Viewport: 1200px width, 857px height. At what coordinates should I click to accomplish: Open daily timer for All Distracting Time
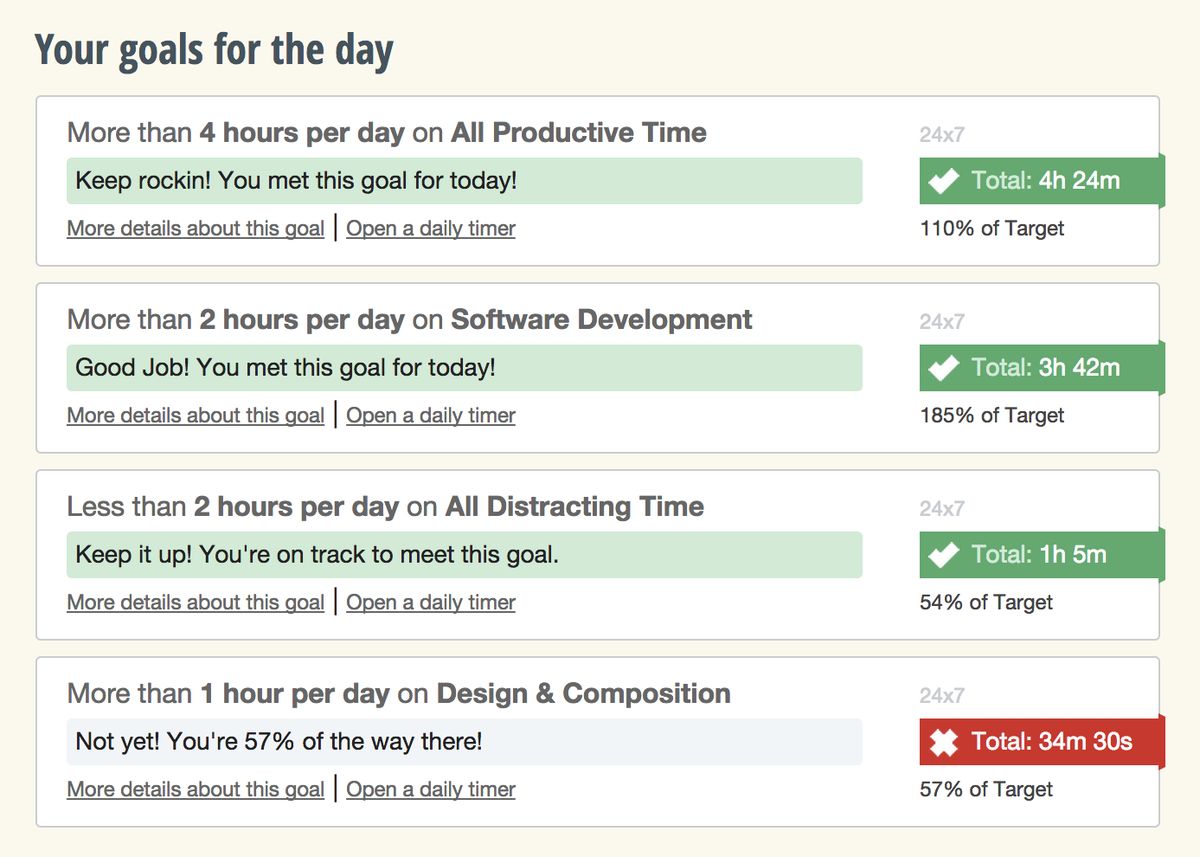coord(431,603)
